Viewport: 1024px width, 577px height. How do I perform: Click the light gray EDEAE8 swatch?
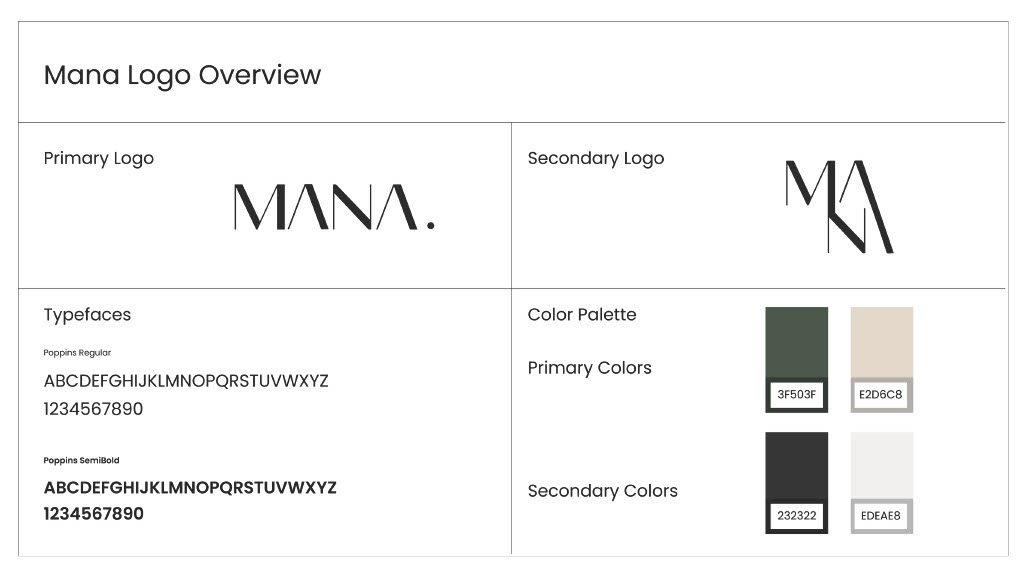point(881,466)
